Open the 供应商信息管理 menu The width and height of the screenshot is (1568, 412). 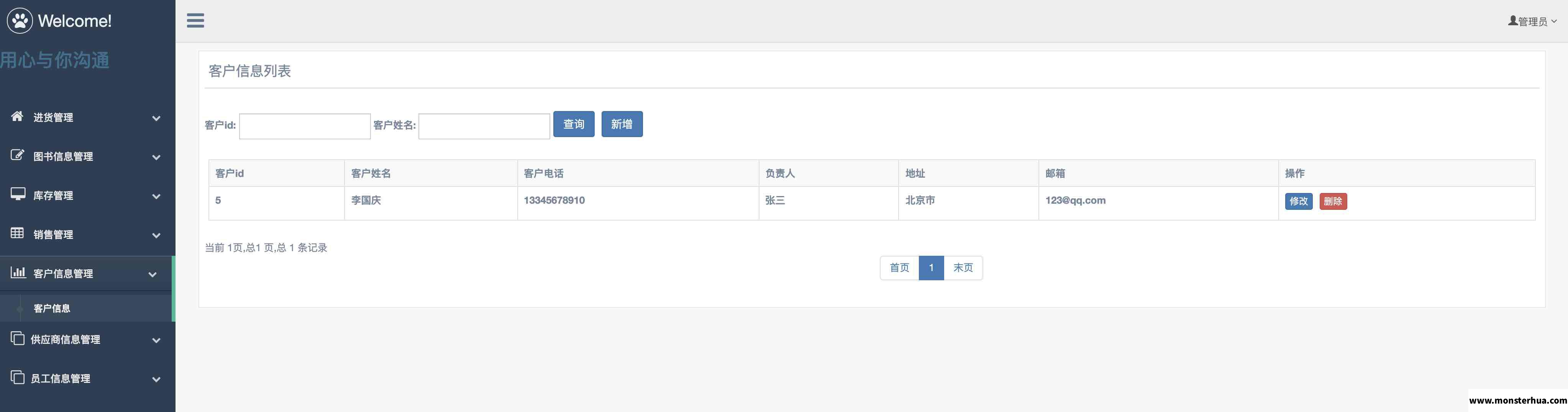[x=88, y=340]
